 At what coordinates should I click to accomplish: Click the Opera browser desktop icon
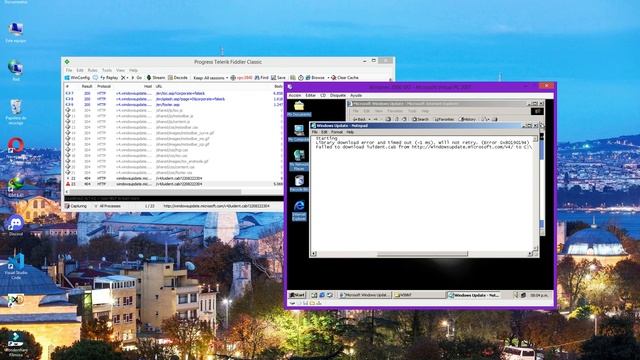point(16,149)
